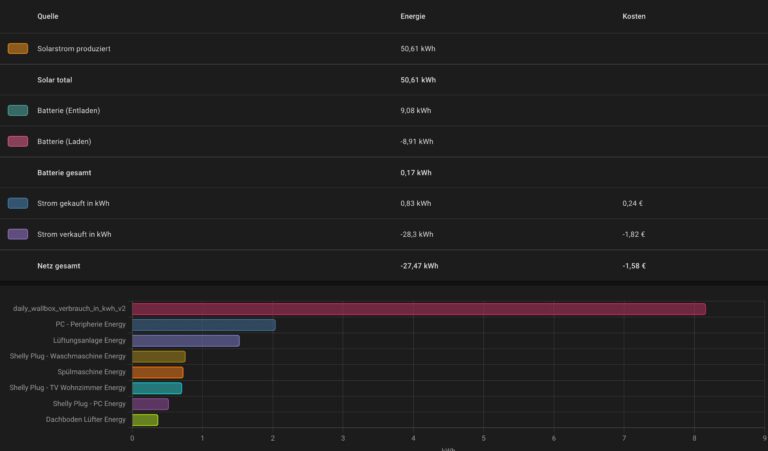
Task: Click the Dachboden Lüfter Energy bar
Action: click(x=145, y=420)
